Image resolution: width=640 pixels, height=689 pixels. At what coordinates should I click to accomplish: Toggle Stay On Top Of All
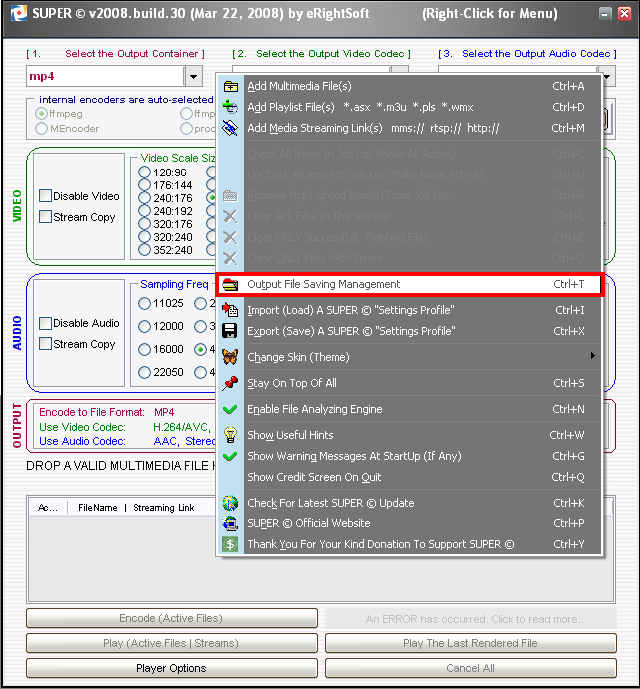(409, 383)
